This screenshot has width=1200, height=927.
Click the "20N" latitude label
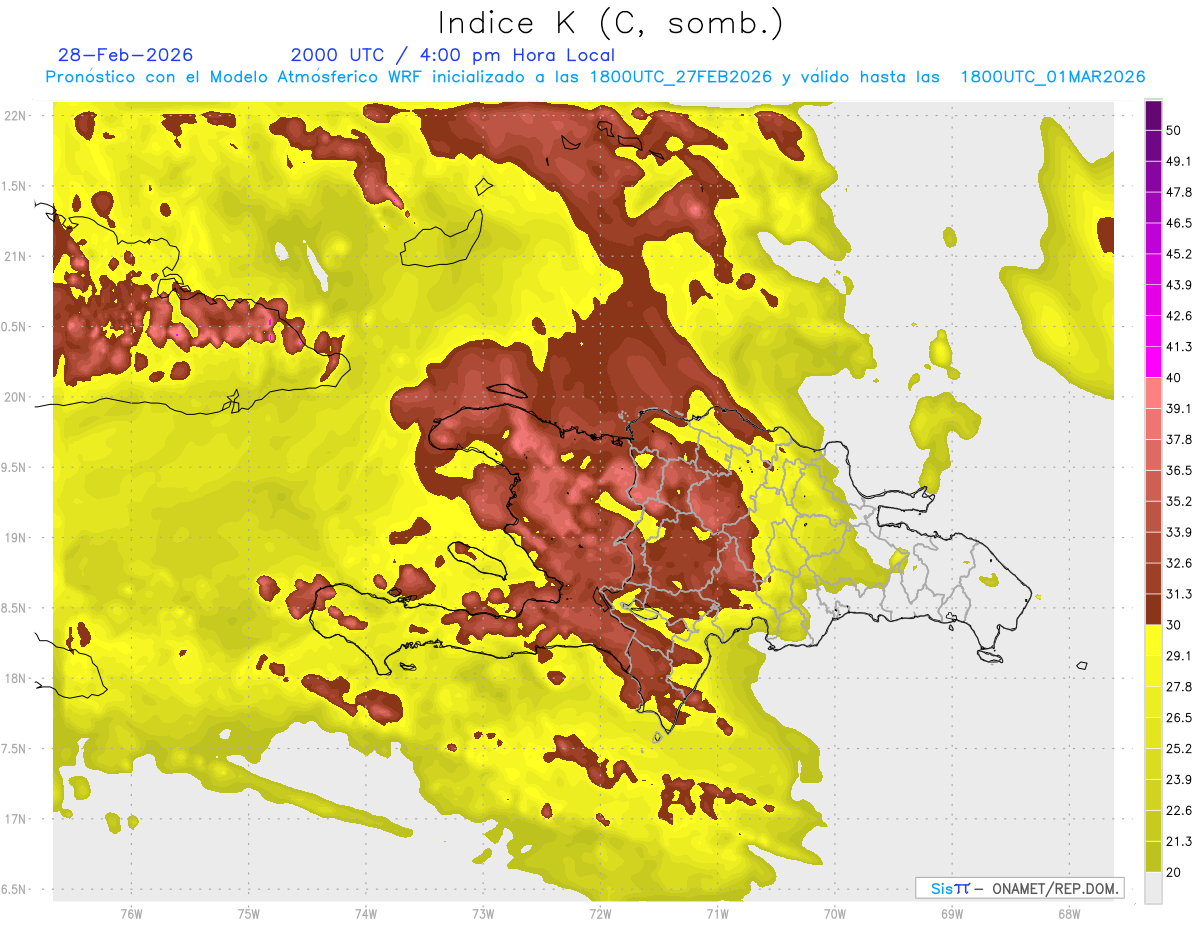coord(17,397)
